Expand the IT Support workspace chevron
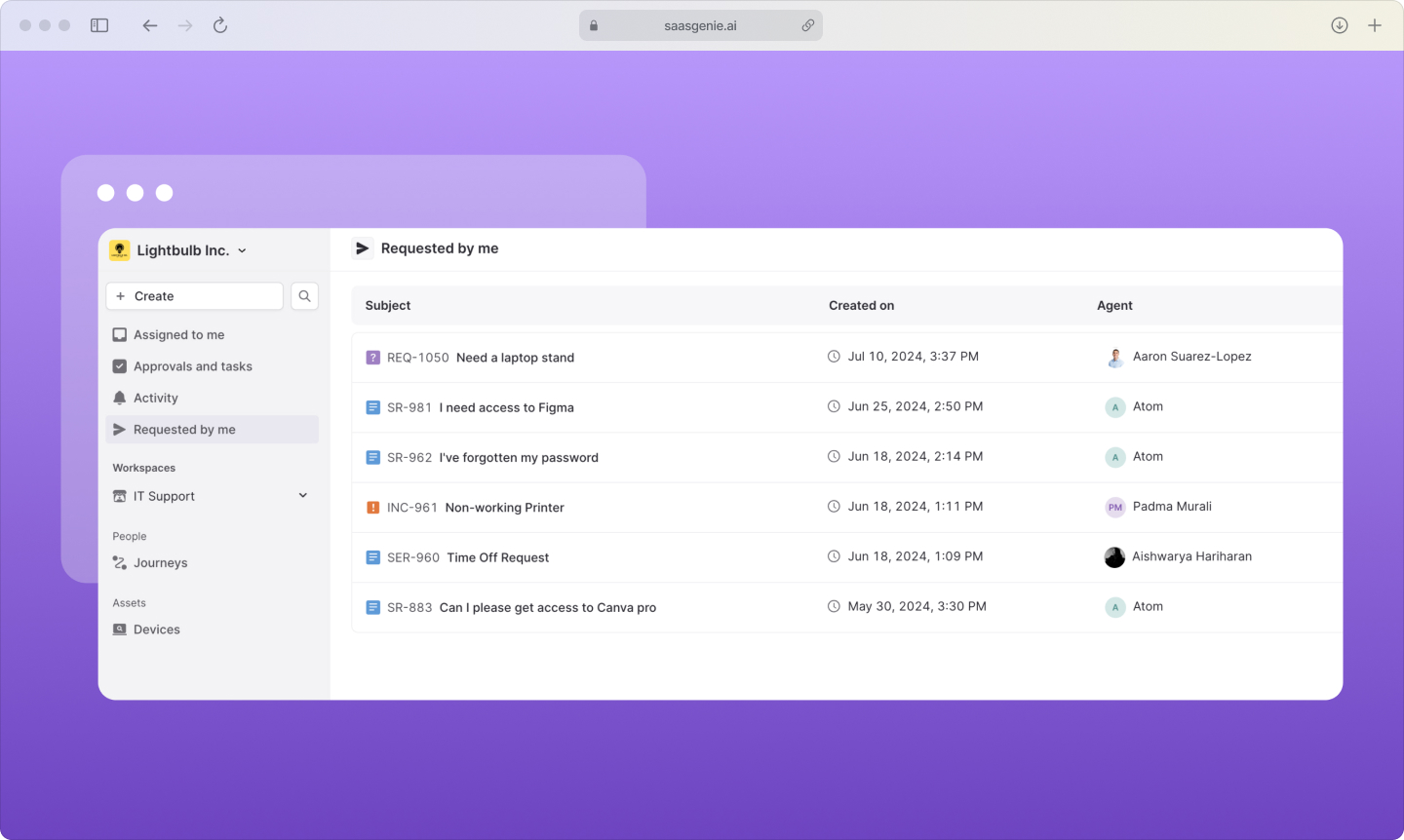The width and height of the screenshot is (1404, 840). [303, 495]
